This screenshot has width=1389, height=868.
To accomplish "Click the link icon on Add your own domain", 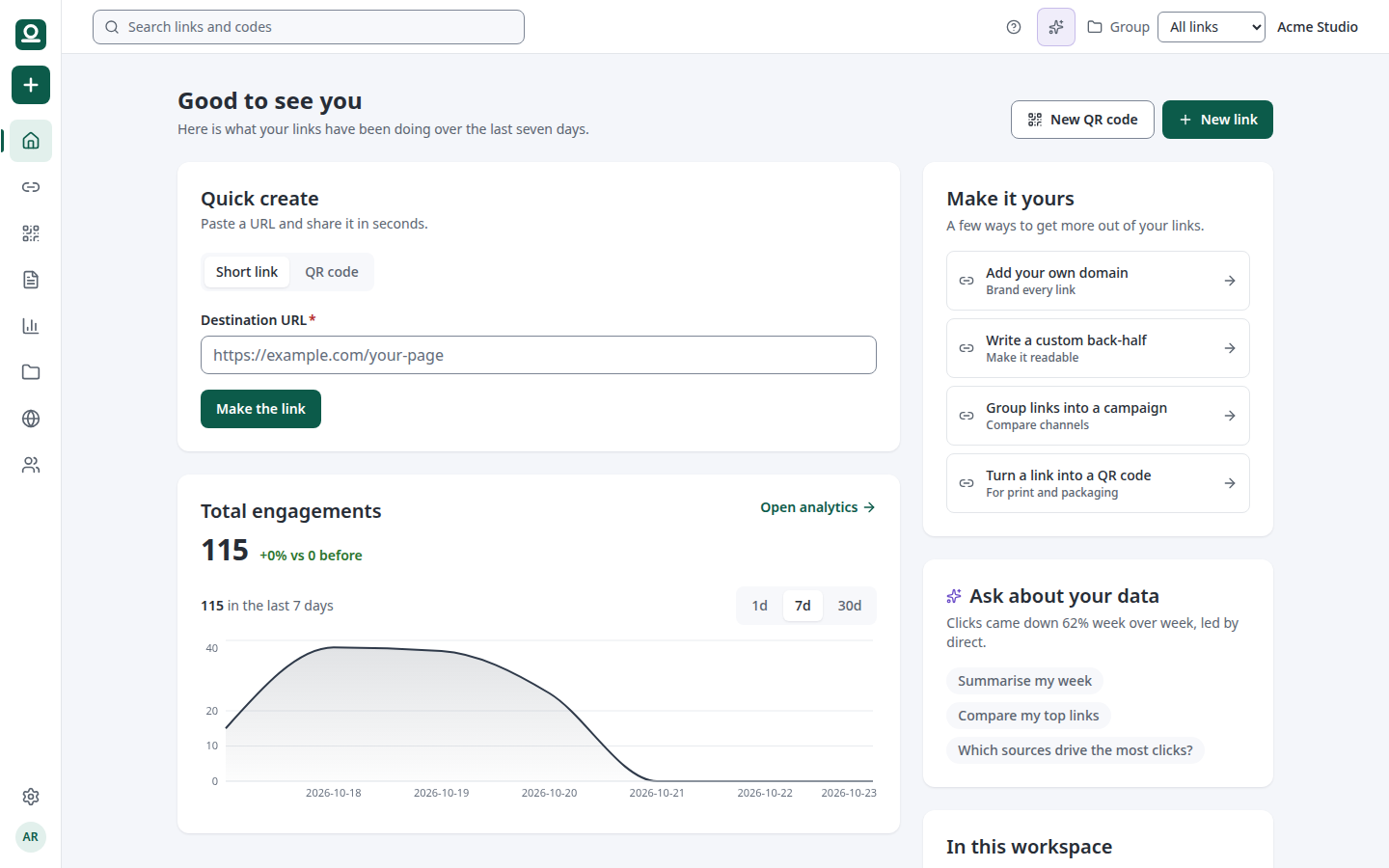I will (x=967, y=281).
